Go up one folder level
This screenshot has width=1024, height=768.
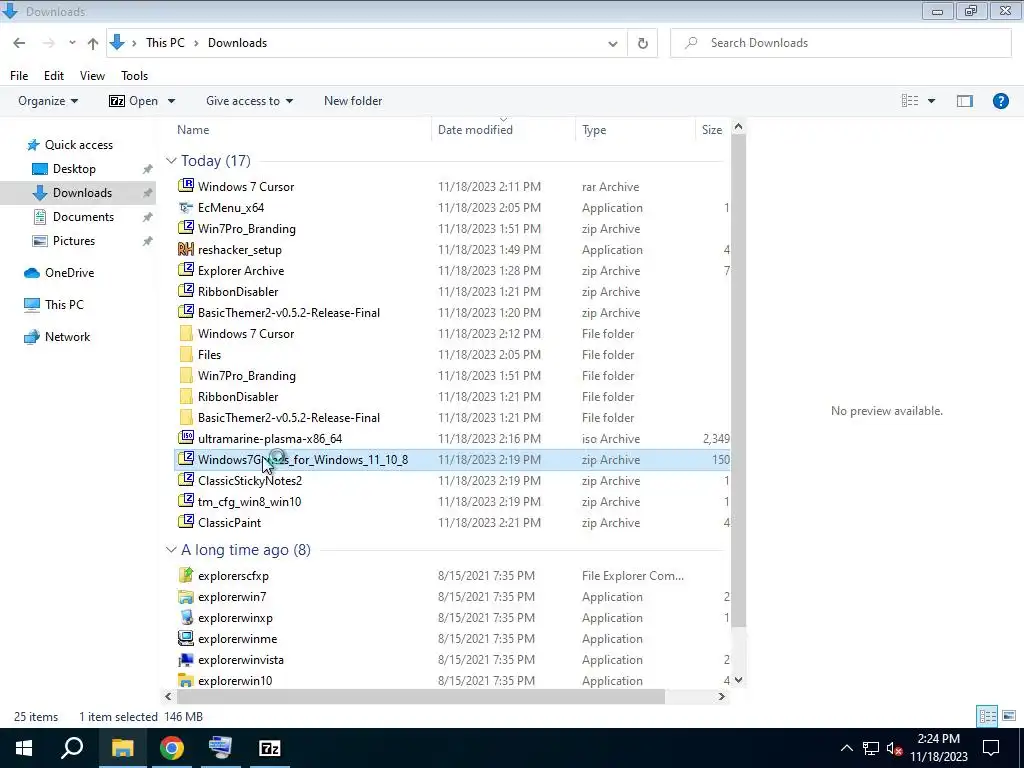[93, 43]
